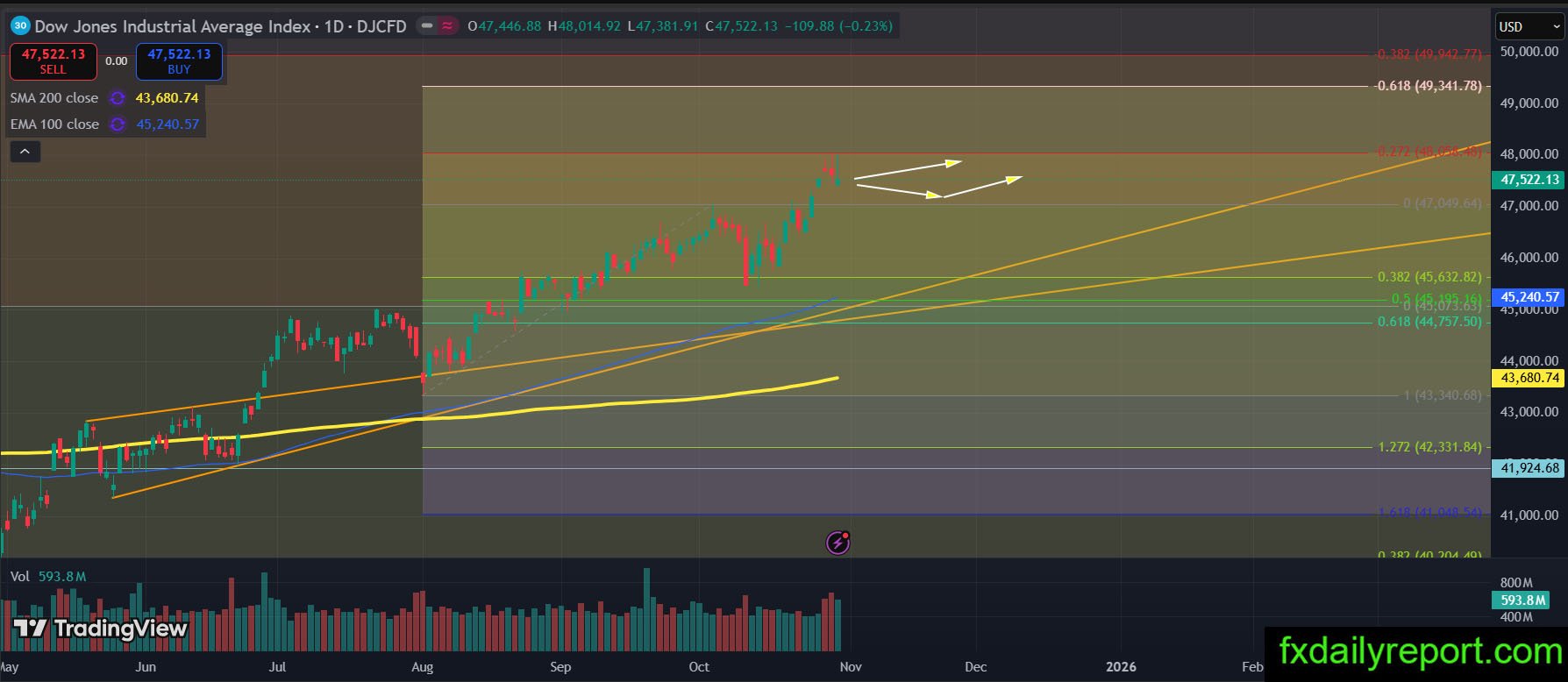Click the blue BUY 47,522.13 button

click(x=179, y=61)
